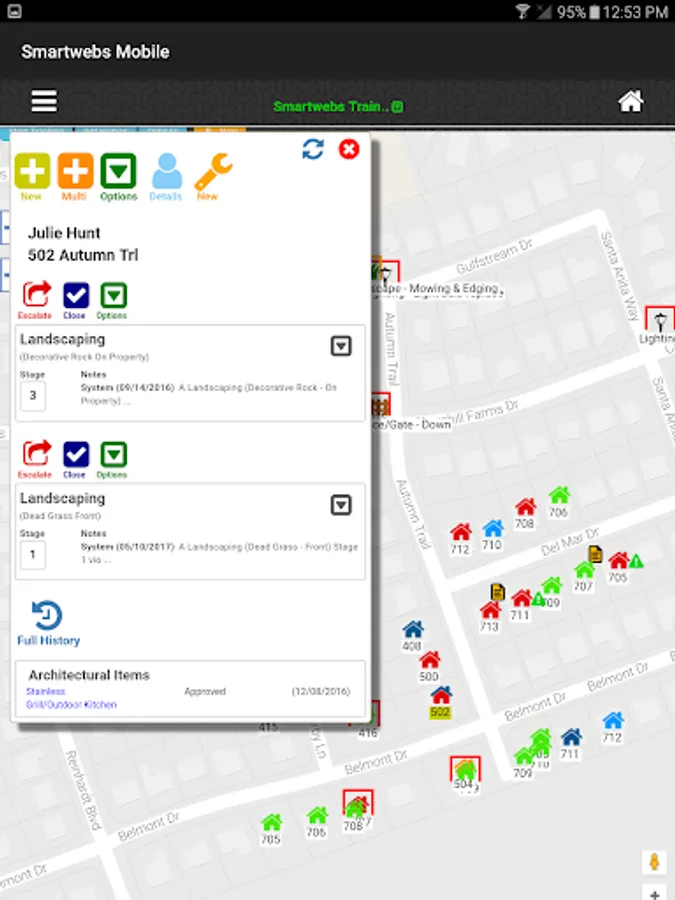Select green house marker 705 on Belmont
675x900 pixels.
271,823
